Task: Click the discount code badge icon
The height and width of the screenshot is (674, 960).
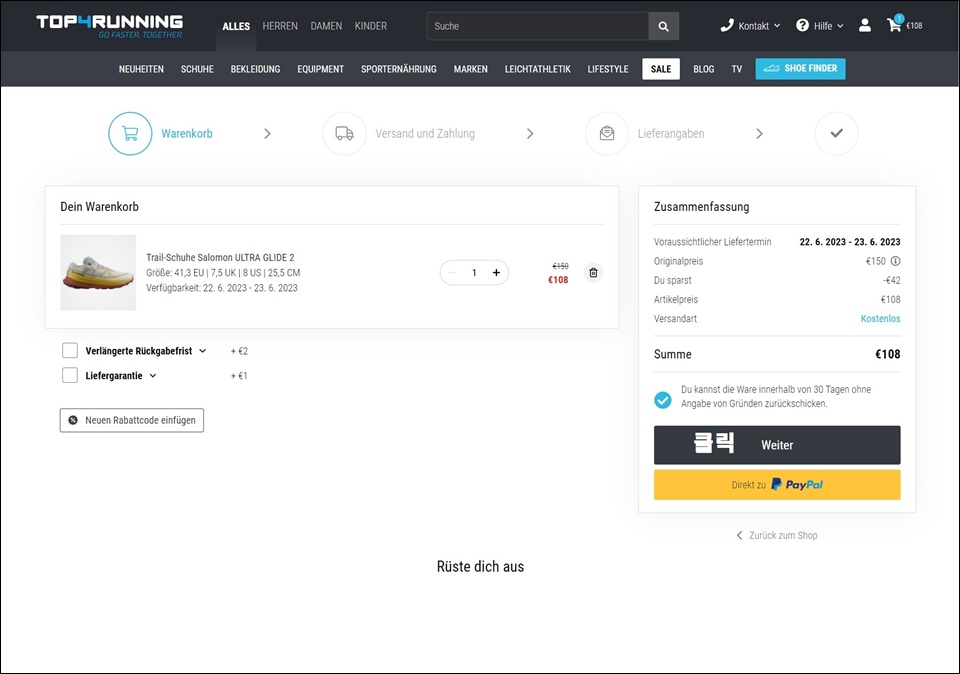Action: pos(73,420)
